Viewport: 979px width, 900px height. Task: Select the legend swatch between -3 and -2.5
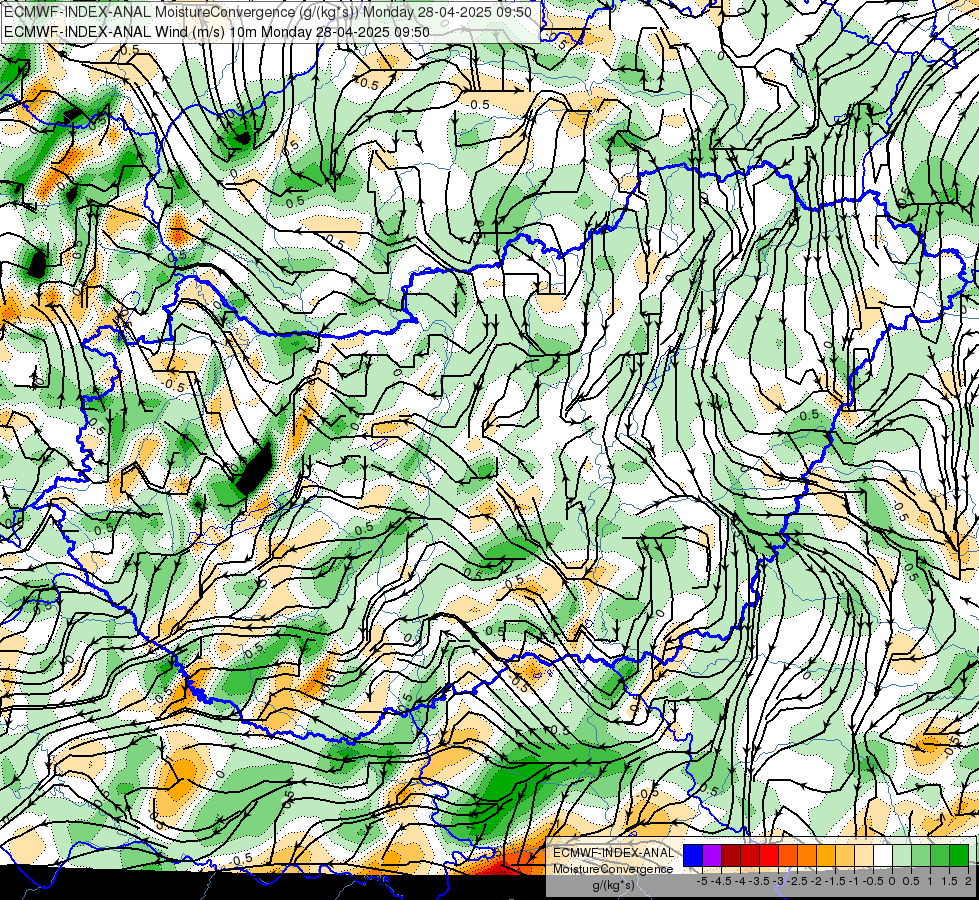[788, 856]
